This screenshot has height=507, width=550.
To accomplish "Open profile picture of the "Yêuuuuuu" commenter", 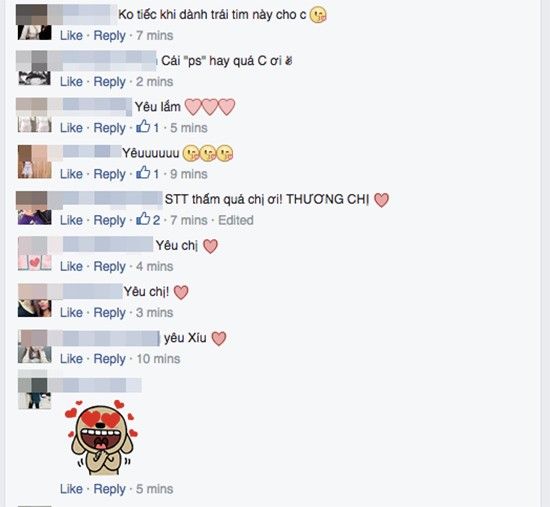I will pos(34,162).
